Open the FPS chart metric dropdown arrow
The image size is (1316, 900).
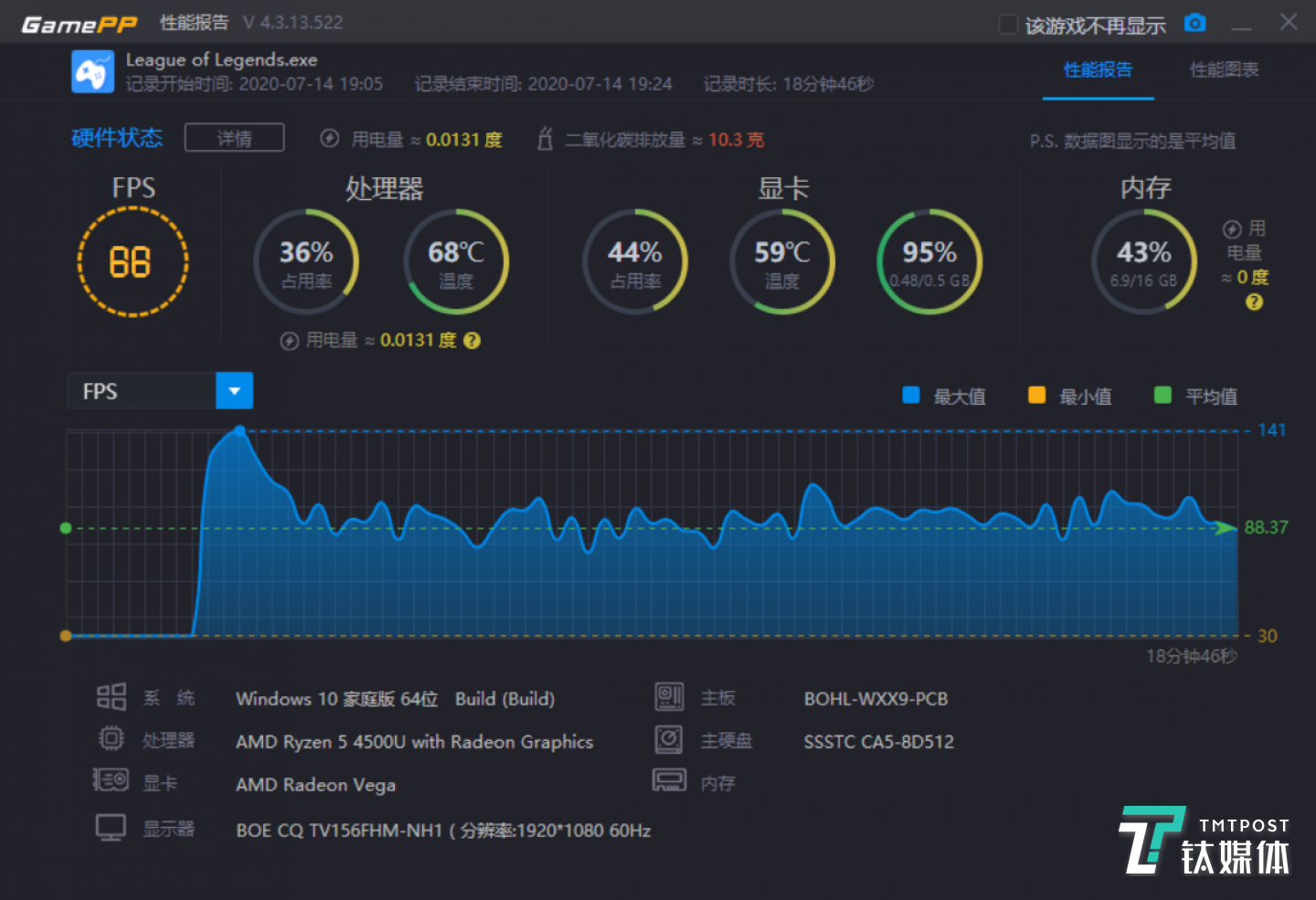[234, 391]
